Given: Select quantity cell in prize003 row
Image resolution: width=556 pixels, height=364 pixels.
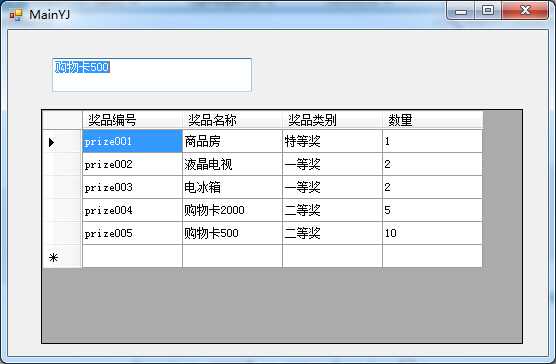Looking at the screenshot, I should coord(433,187).
